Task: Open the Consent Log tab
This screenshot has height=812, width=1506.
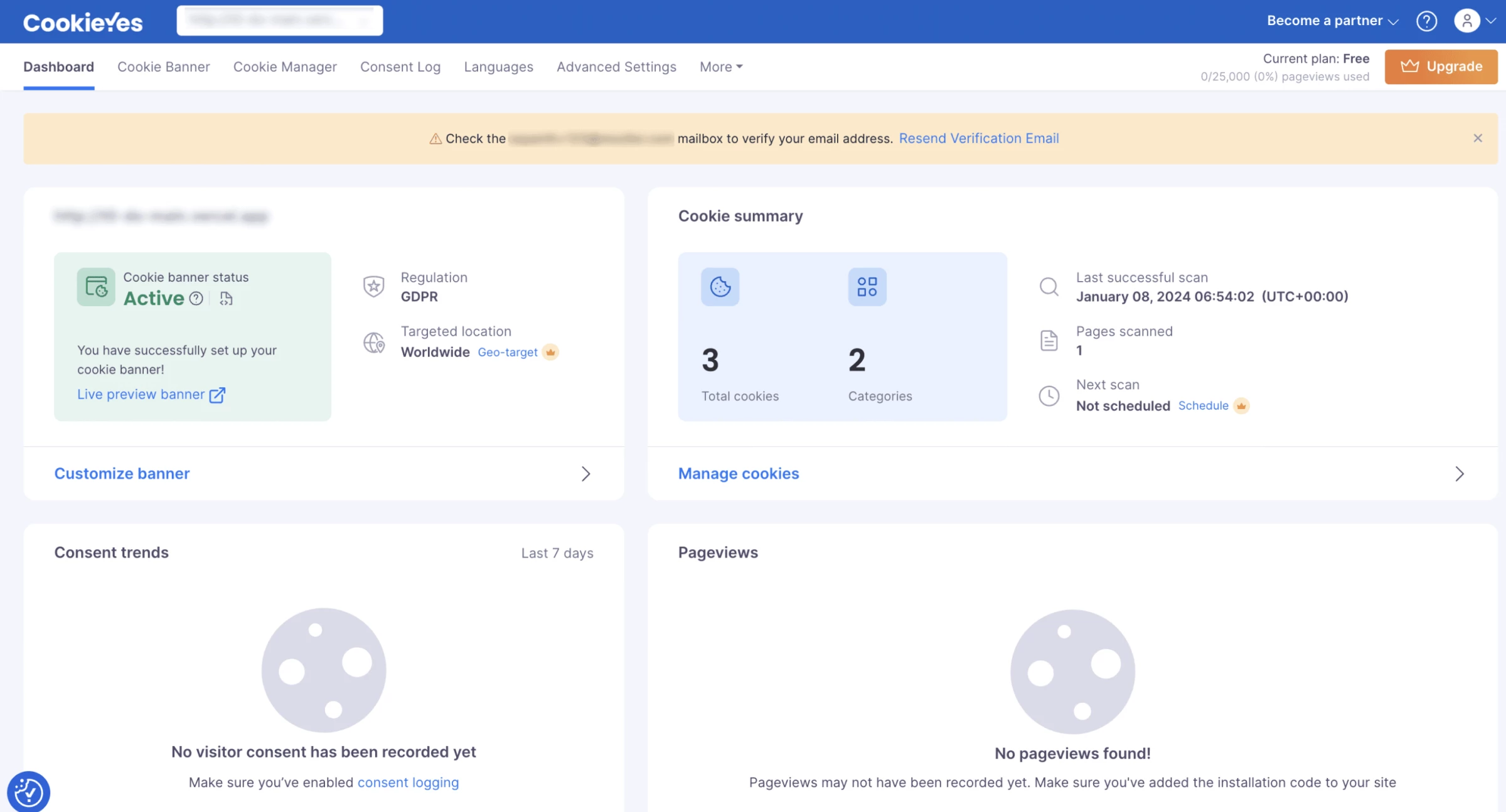Action: (400, 67)
